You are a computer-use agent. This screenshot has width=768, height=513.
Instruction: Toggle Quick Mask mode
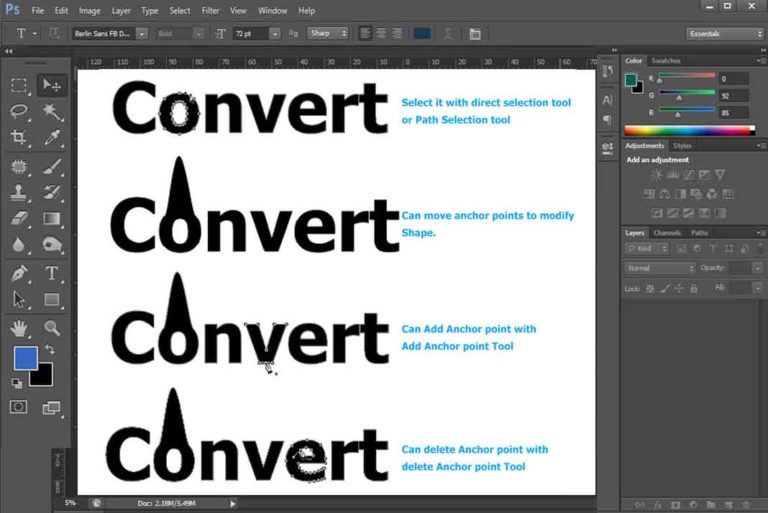19,406
